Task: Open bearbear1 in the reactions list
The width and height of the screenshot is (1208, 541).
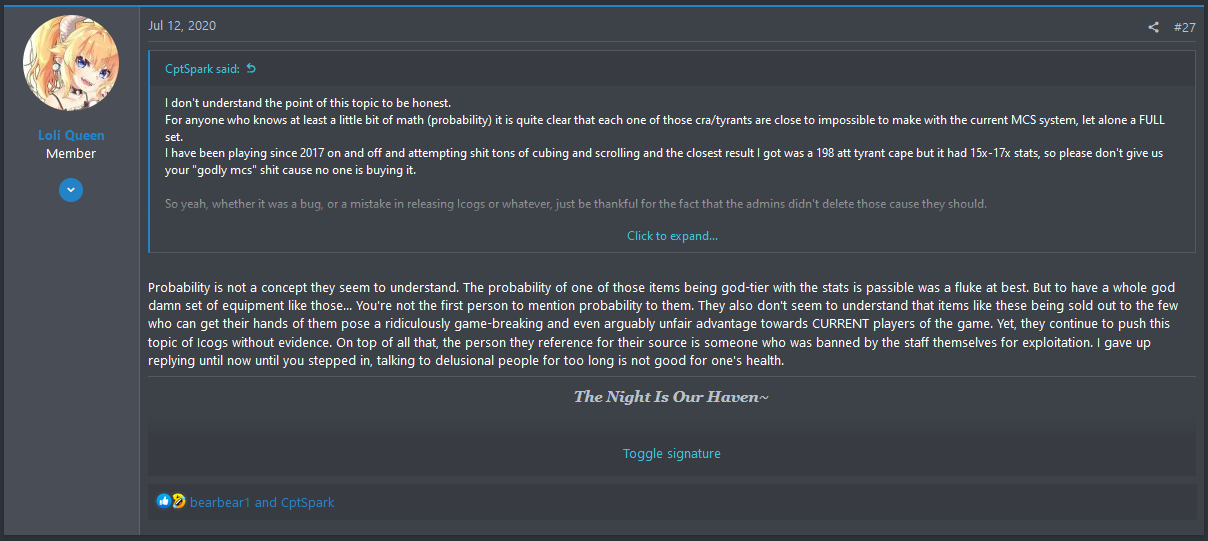Action: pyautogui.click(x=220, y=502)
